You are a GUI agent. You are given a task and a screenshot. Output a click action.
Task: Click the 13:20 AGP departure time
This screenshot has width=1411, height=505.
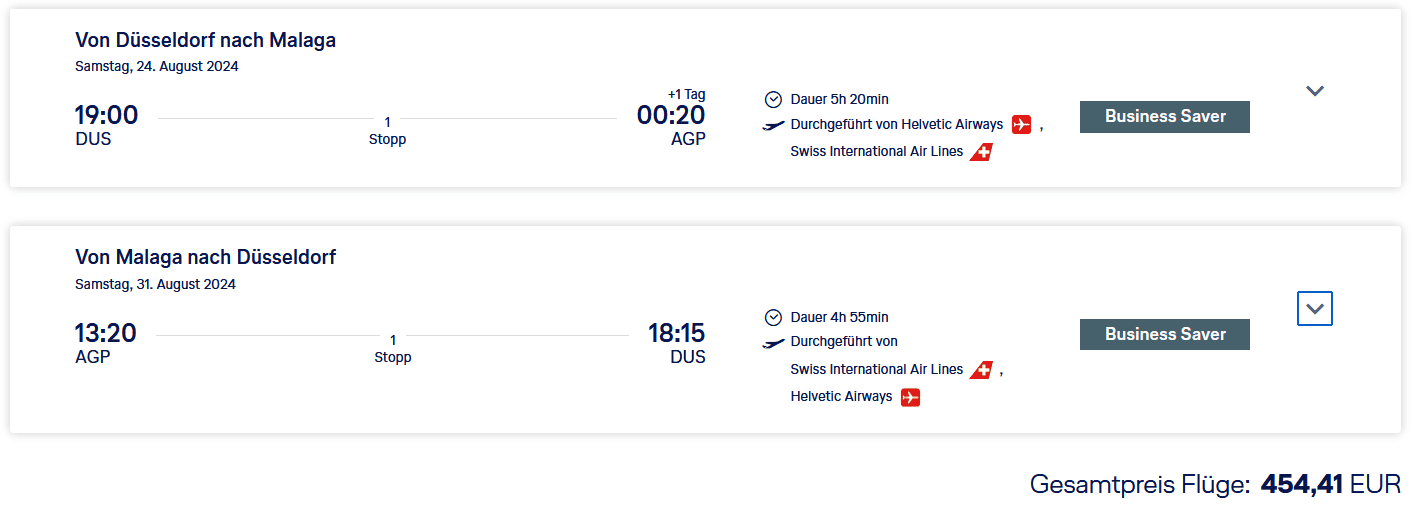click(105, 333)
